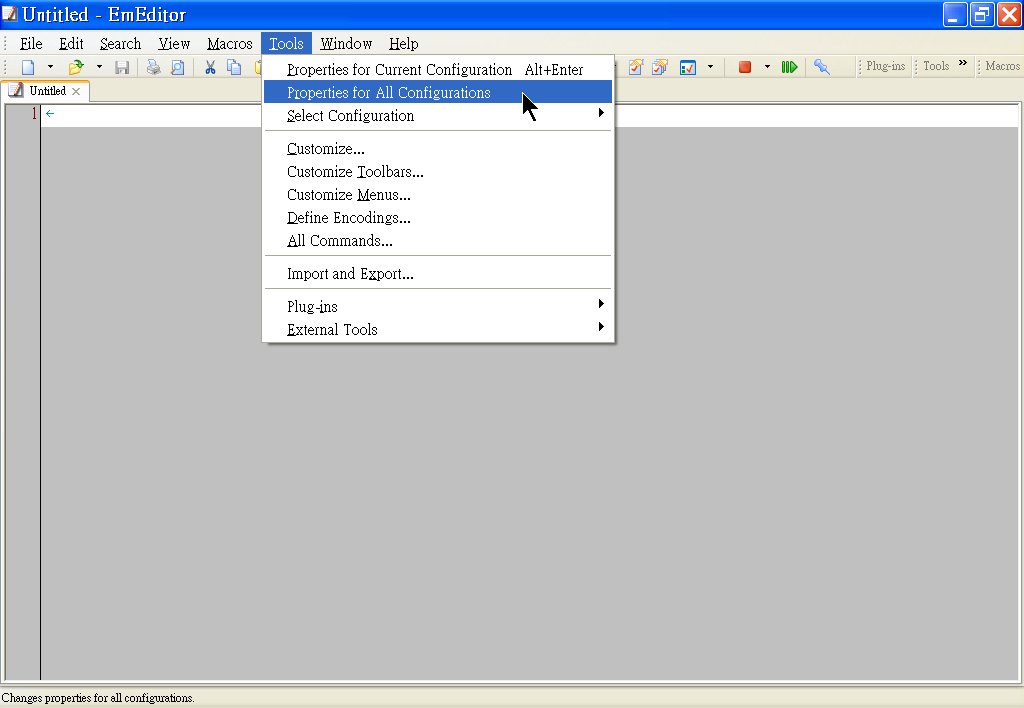Open dropdown arrow beside Customize toolbar icon
Viewport: 1024px width, 708px height.
tap(711, 67)
